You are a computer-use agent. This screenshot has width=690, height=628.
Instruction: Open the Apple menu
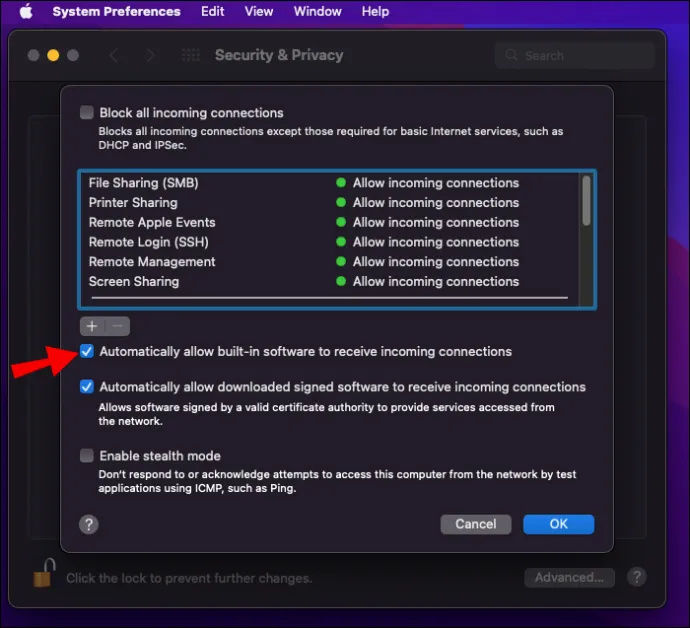[26, 11]
